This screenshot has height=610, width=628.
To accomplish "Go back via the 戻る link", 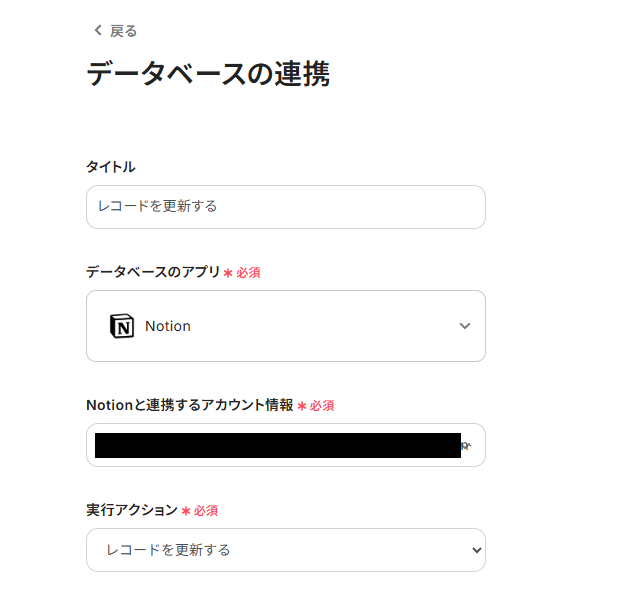I will pos(123,31).
